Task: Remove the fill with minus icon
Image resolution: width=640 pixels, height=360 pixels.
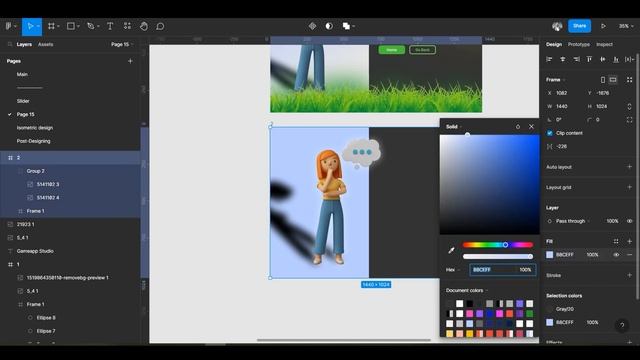Action: (630, 255)
